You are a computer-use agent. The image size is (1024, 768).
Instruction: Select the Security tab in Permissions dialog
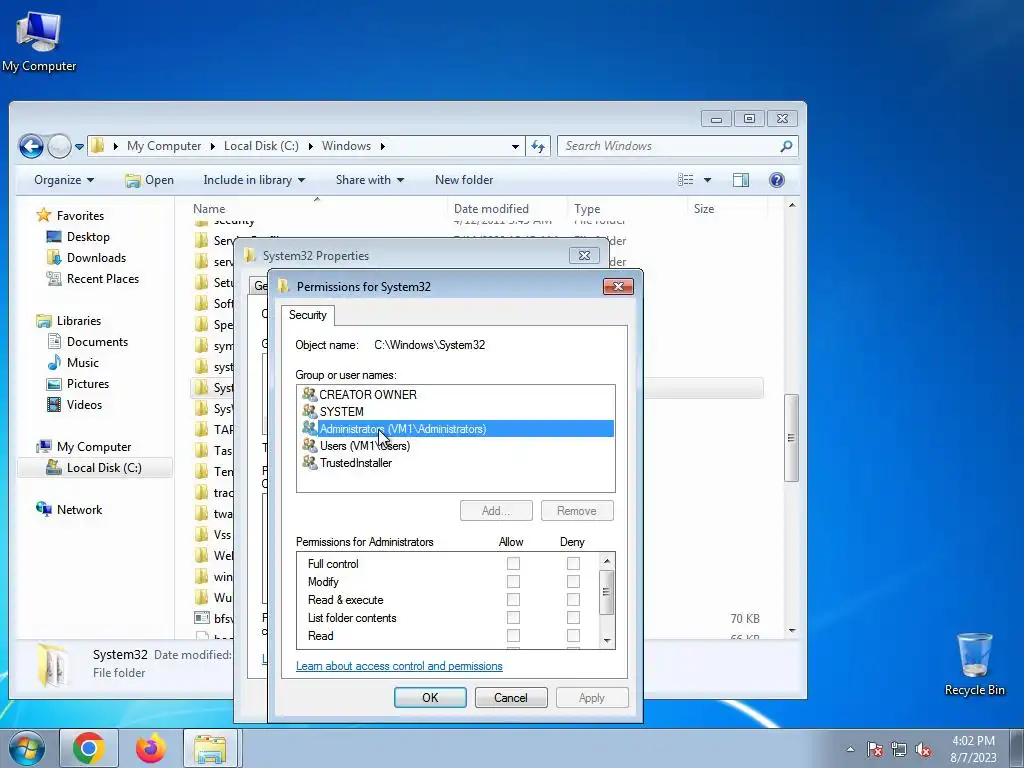coord(308,315)
